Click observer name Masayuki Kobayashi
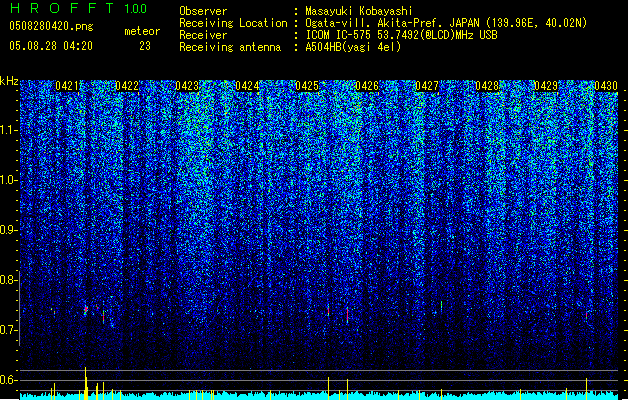 359,11
